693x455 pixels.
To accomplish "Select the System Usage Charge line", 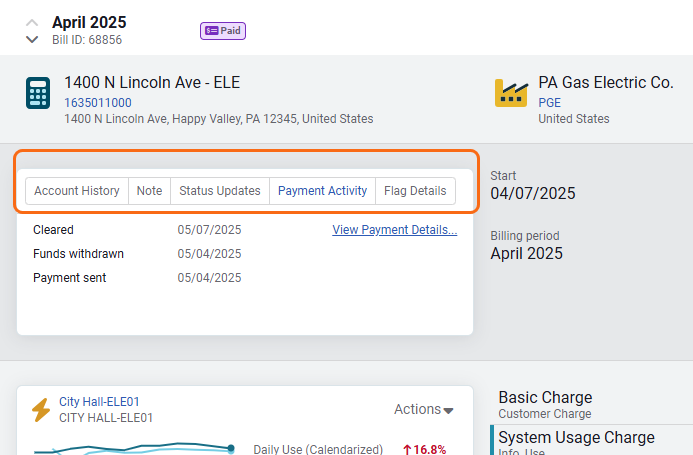I will click(576, 438).
